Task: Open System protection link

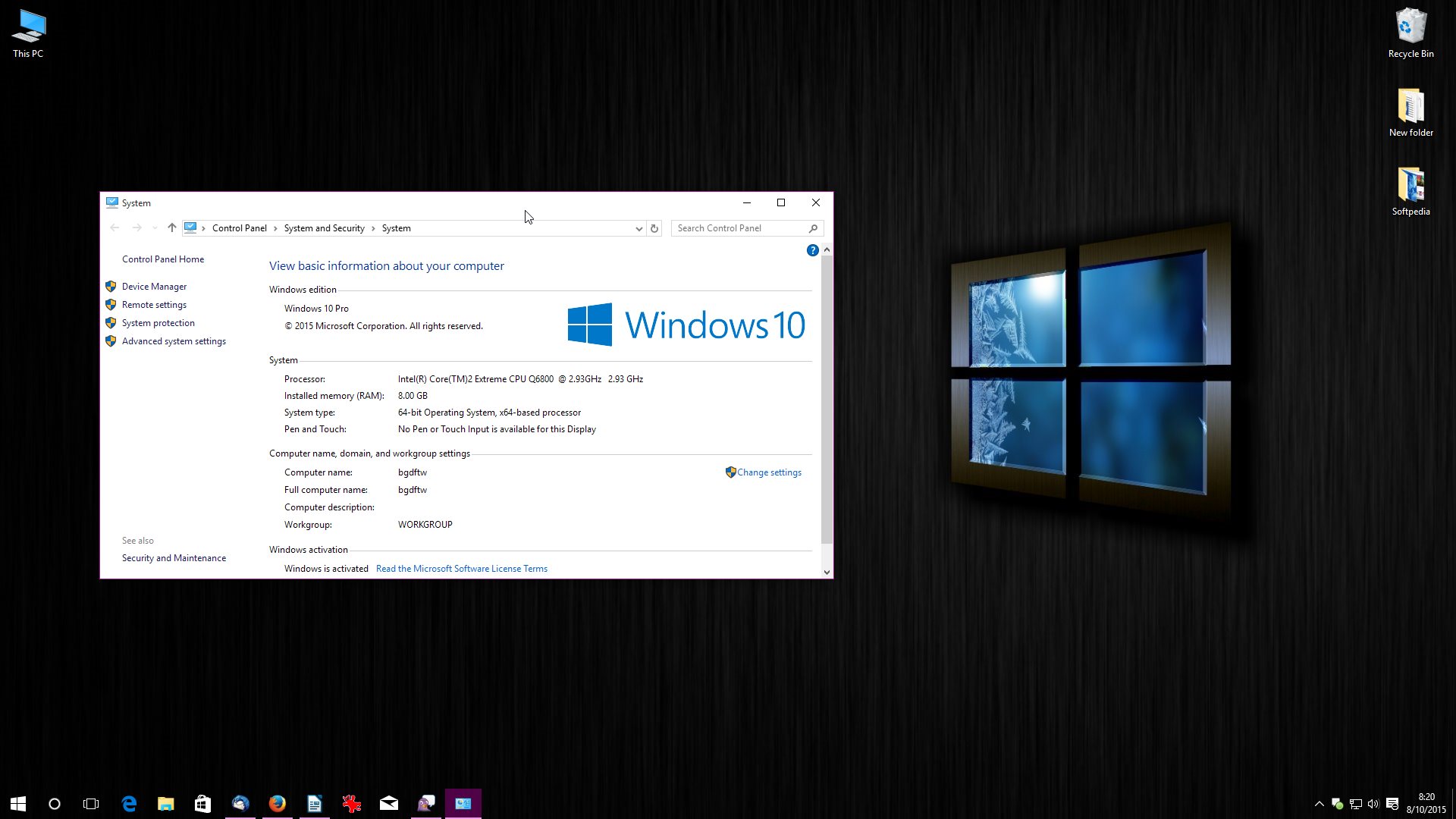Action: (x=158, y=323)
